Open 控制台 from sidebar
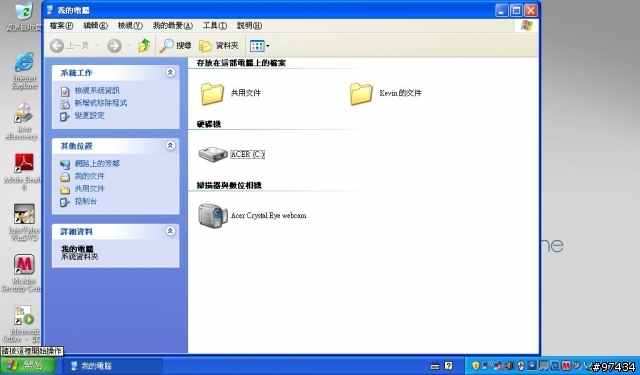The height and width of the screenshot is (375, 640). pyautogui.click(x=86, y=201)
